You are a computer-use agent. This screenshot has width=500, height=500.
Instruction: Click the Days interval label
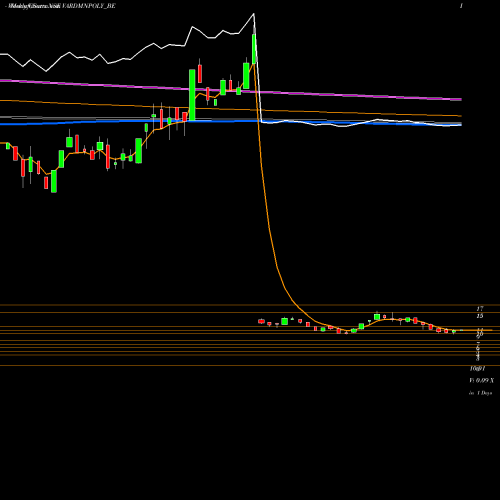coord(480,393)
